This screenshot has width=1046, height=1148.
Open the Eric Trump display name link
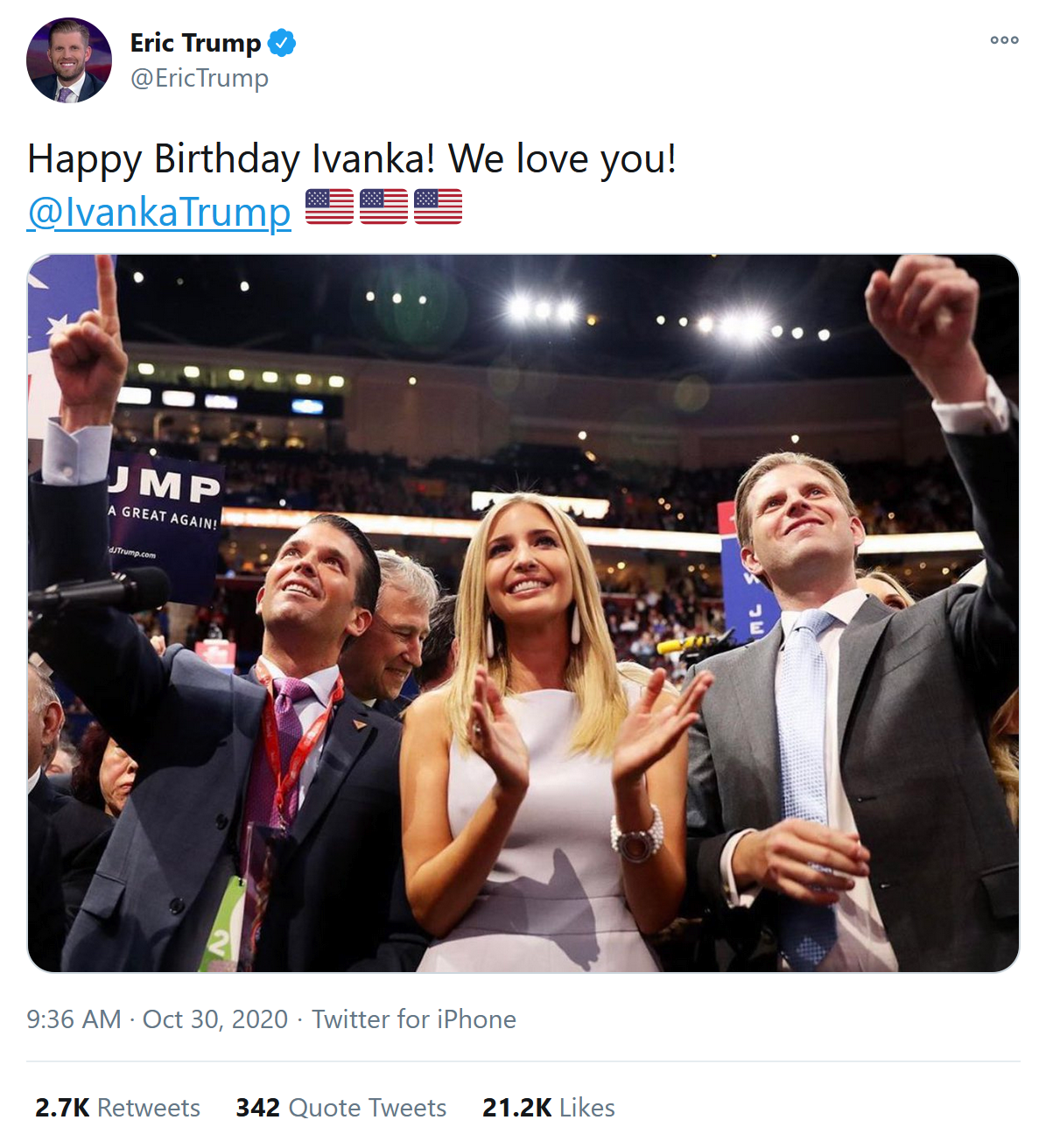pyautogui.click(x=195, y=42)
